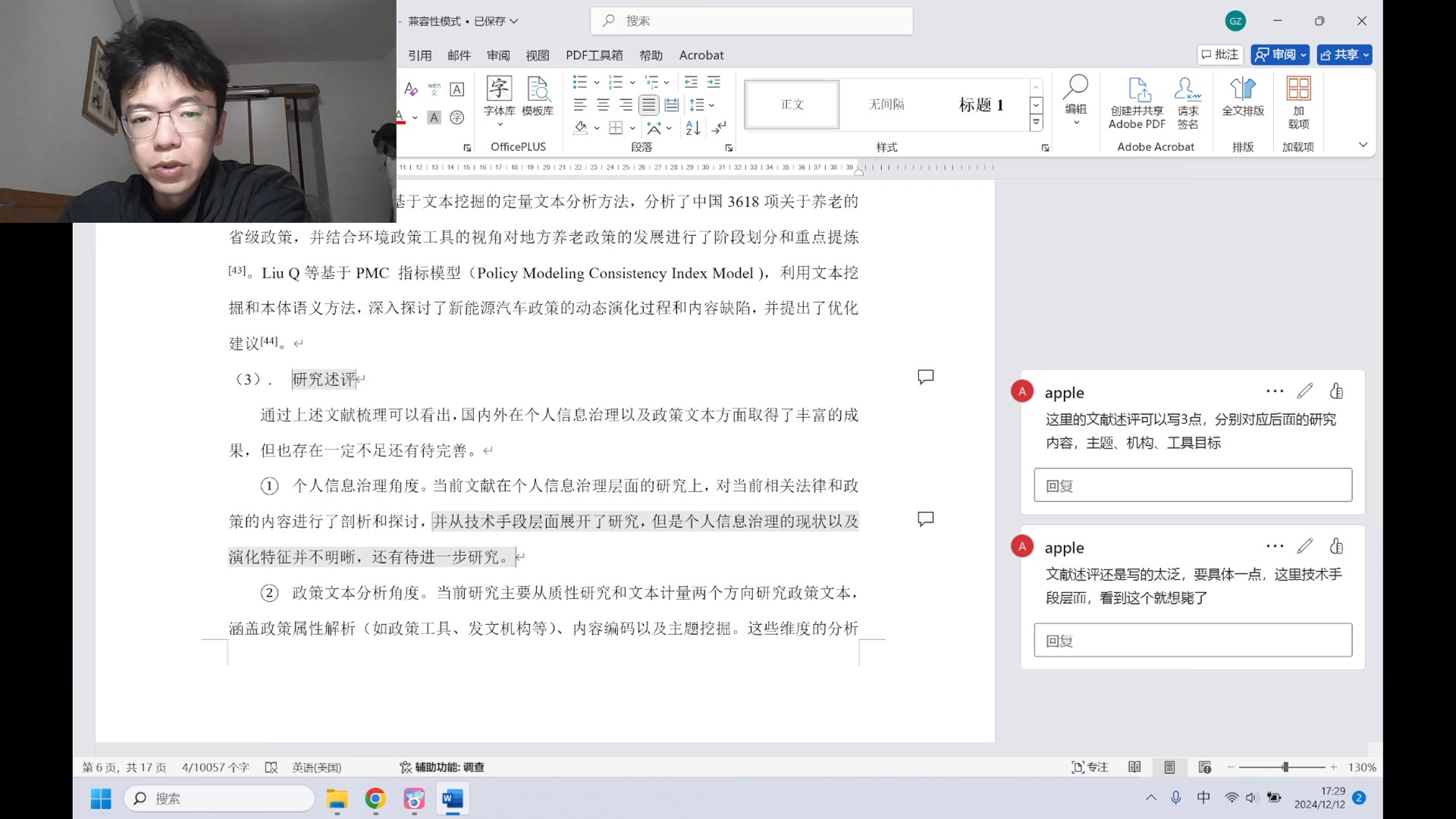Edit the second apple comment with pencil icon
The width and height of the screenshot is (1456, 819).
coord(1306,546)
